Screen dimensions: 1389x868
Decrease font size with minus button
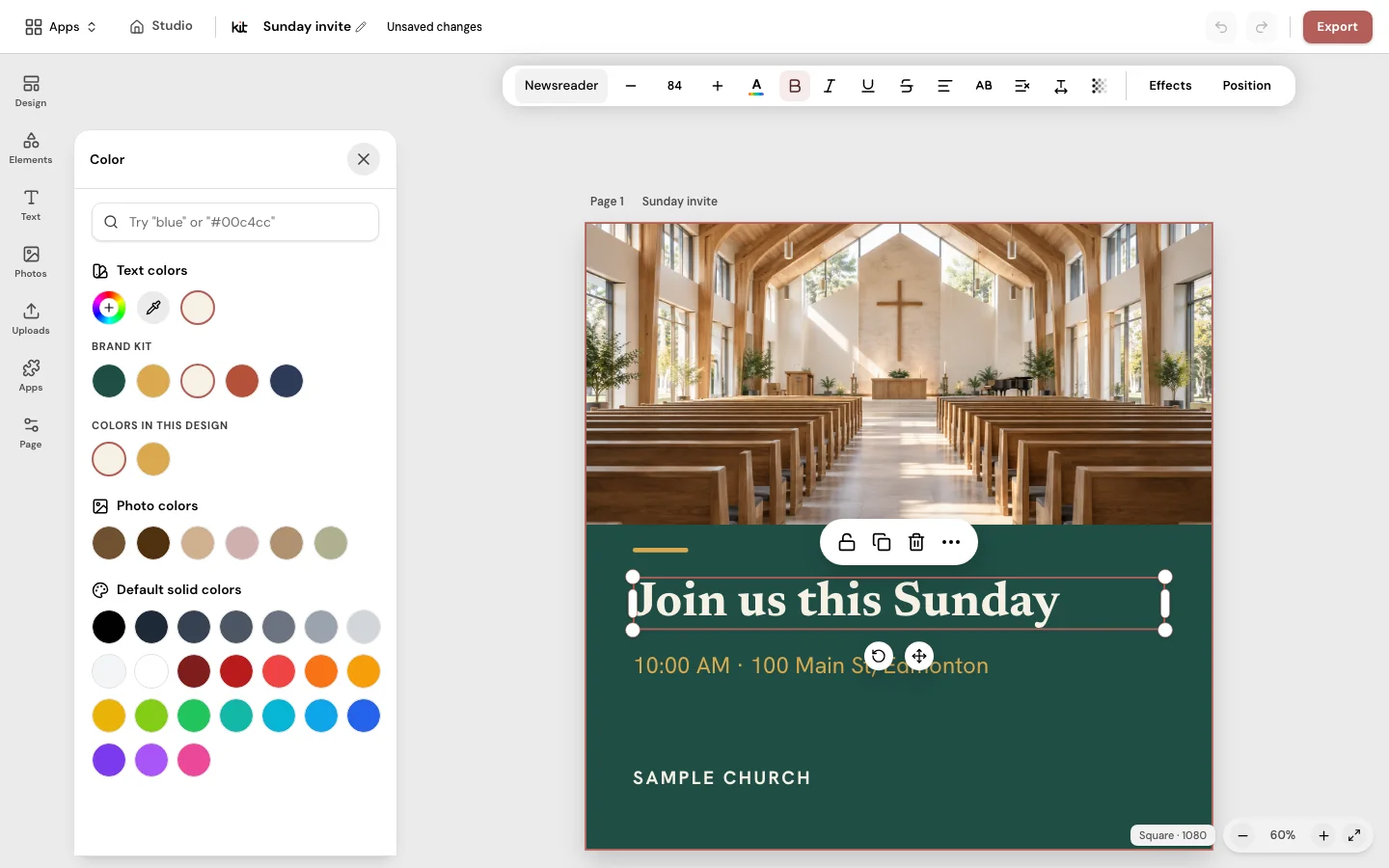pos(631,86)
